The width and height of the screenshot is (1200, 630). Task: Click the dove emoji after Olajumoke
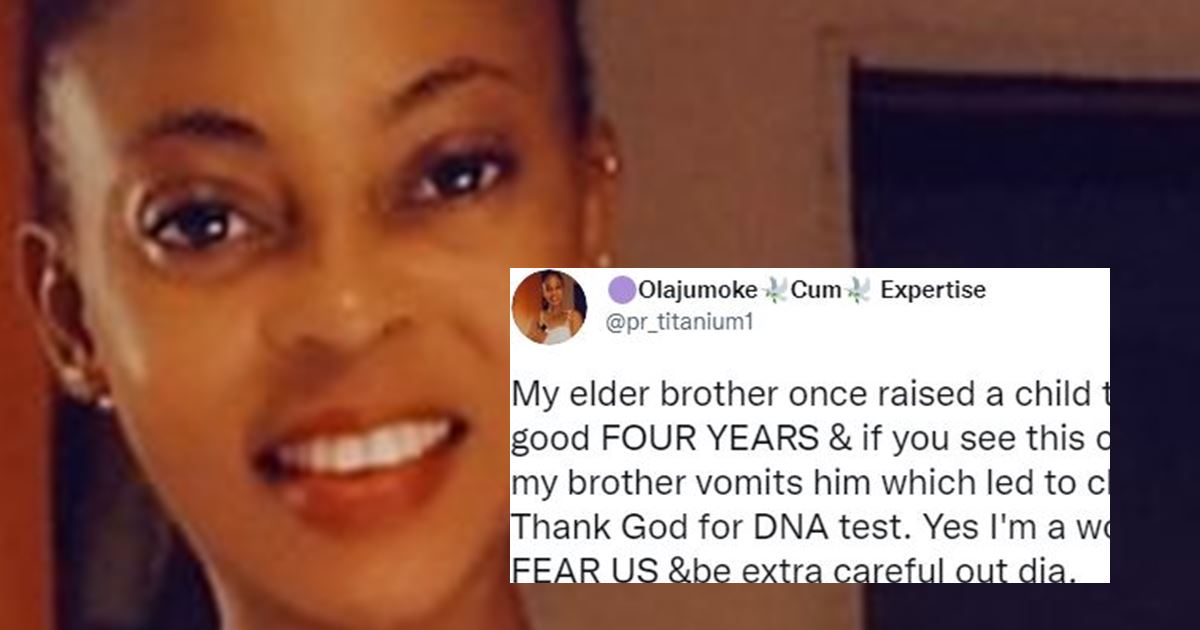775,291
